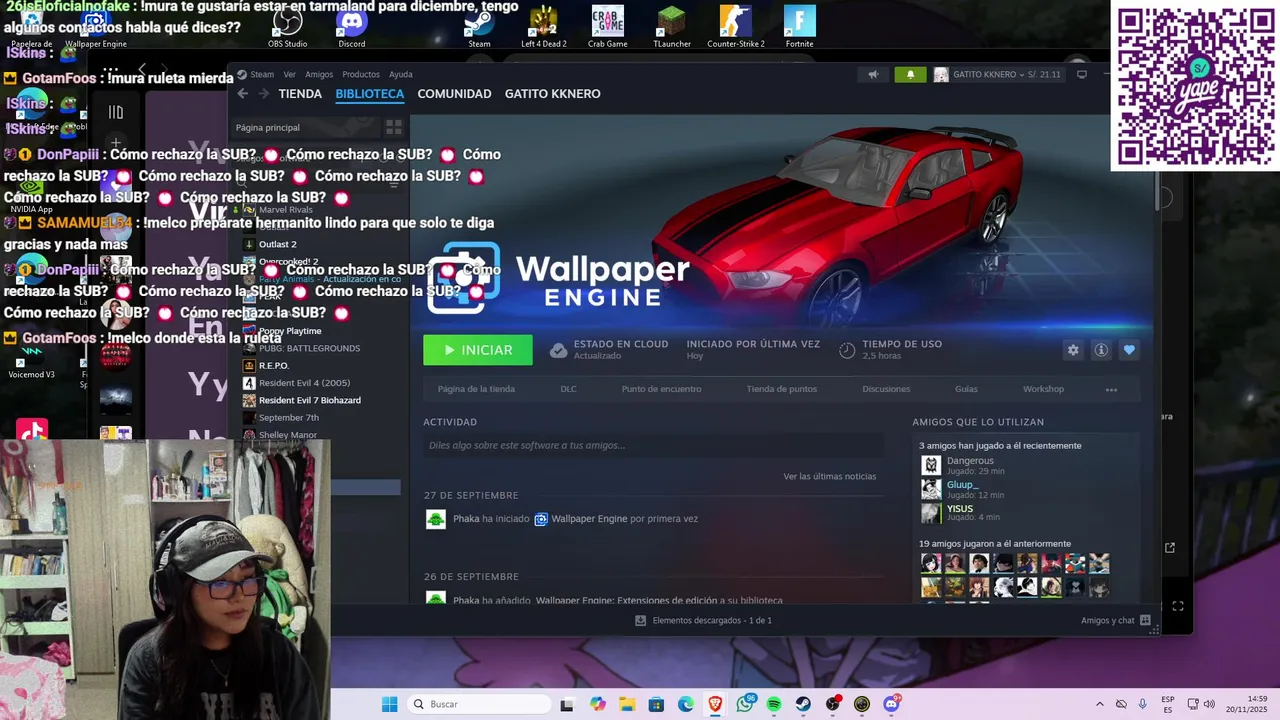Click the Windows taskbar Buscar search box
The width and height of the screenshot is (1280, 720).
[x=477, y=704]
